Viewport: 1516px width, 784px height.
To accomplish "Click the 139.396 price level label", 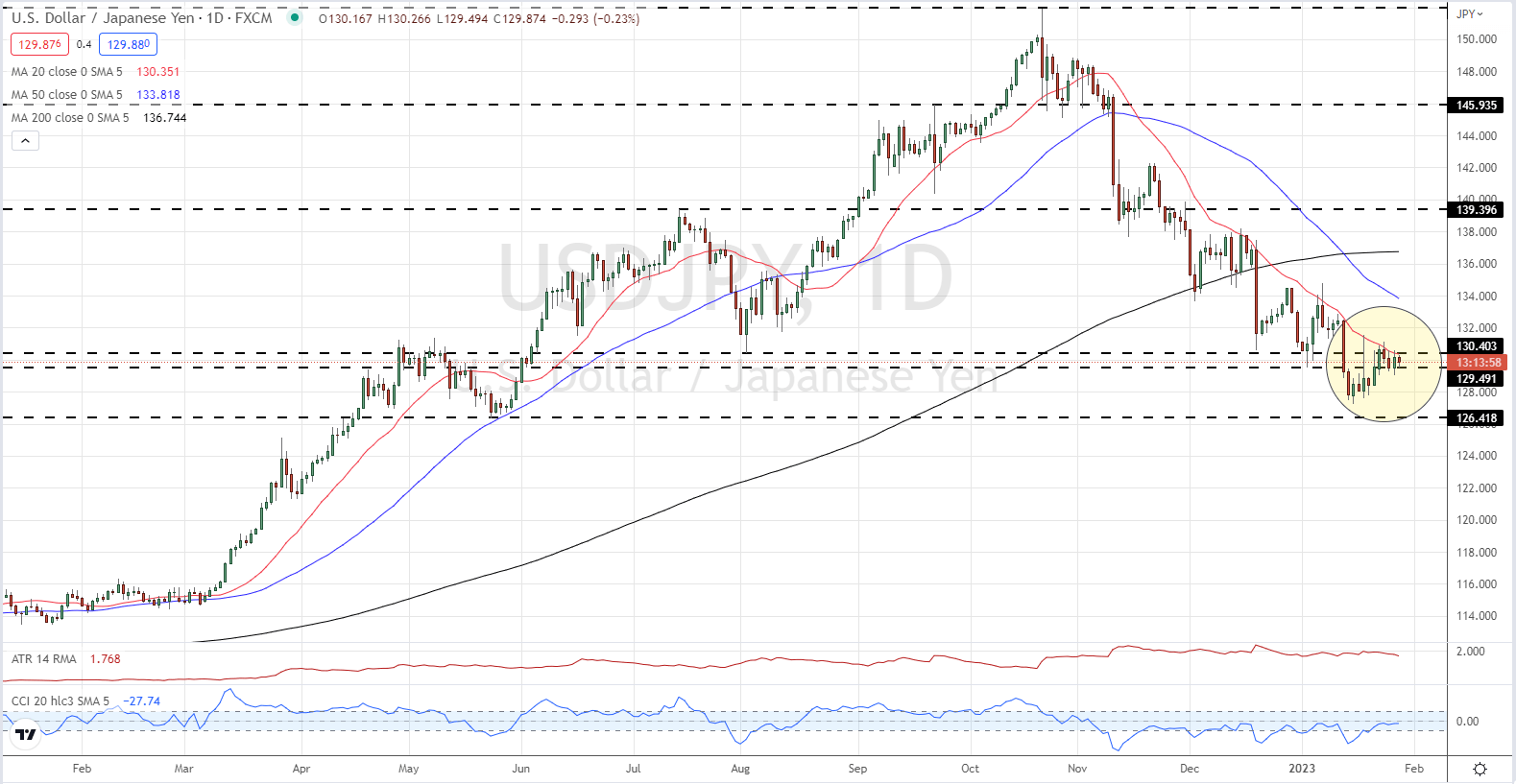I will tap(1477, 210).
